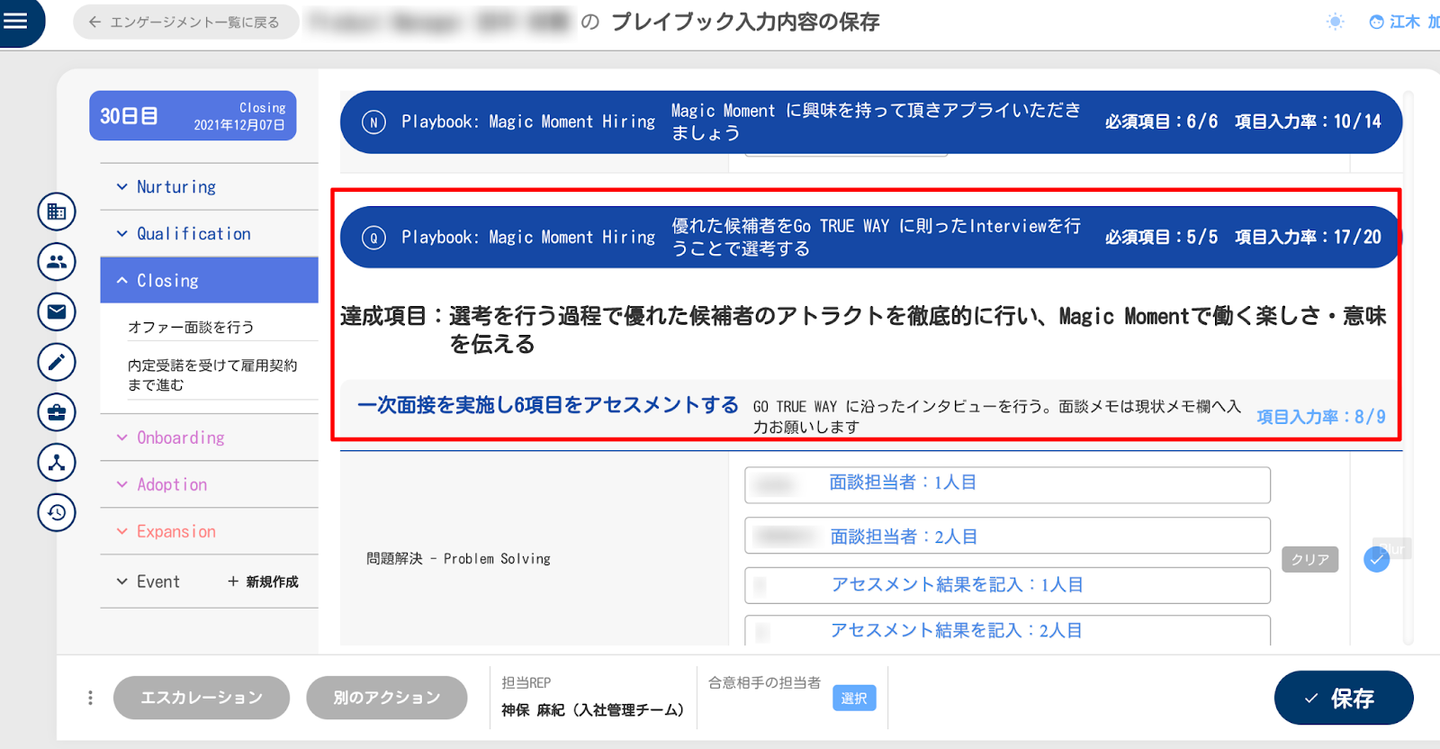Expand the Event section
Viewport: 1440px width, 749px height.
(148, 582)
